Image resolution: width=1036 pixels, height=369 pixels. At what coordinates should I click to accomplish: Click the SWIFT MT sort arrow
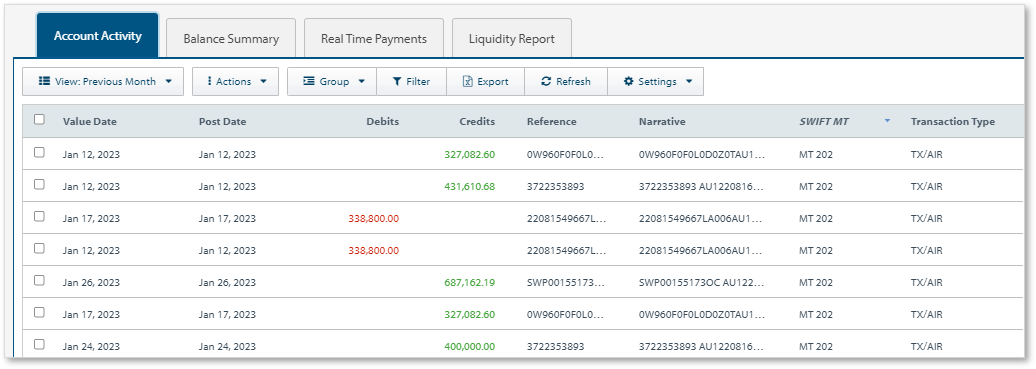[887, 120]
